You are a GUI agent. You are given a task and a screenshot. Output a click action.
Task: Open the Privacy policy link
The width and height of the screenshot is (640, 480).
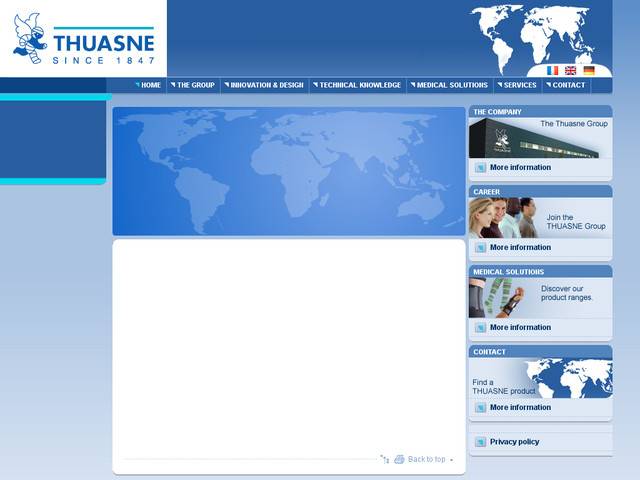click(x=514, y=442)
